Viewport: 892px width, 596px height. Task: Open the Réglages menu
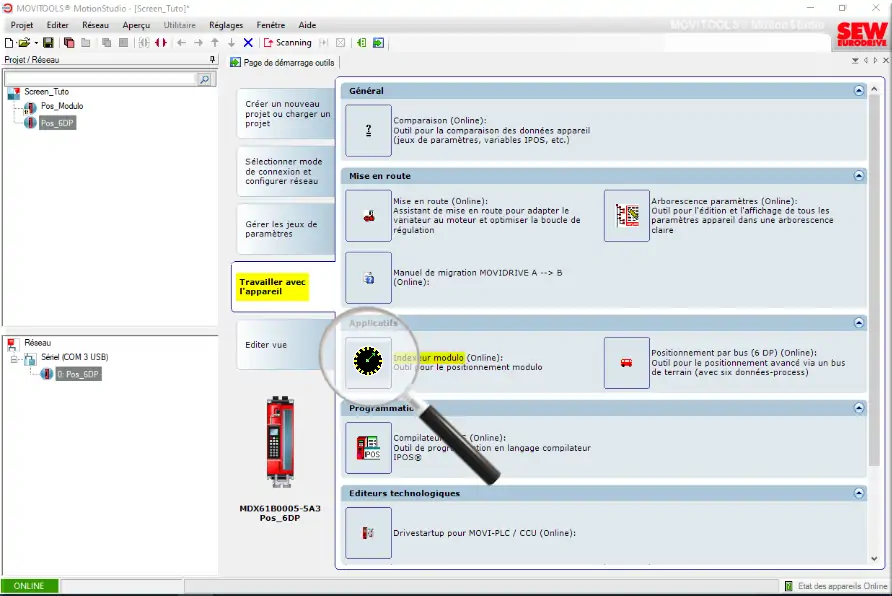coord(226,25)
